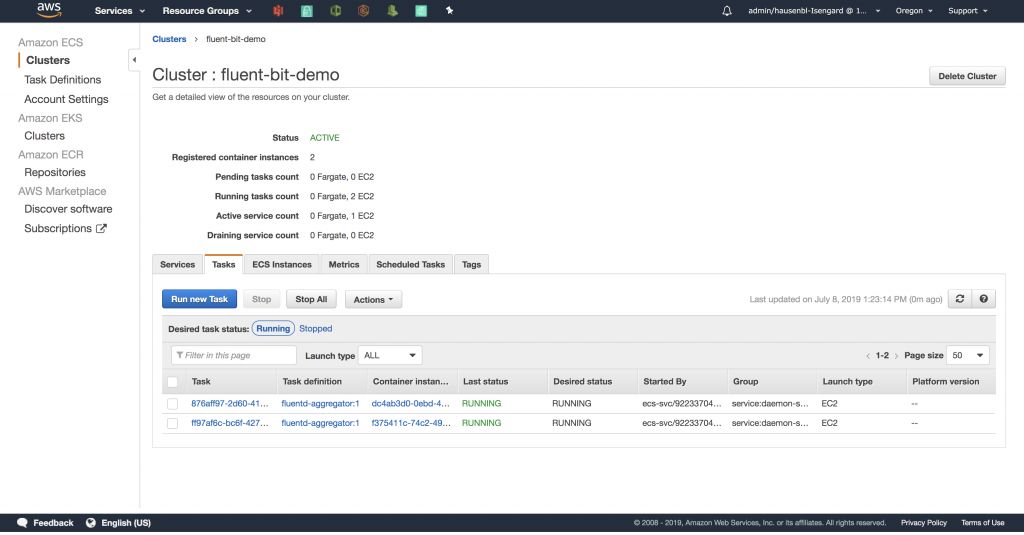The width and height of the screenshot is (1024, 535).
Task: Open the Launch type ALL dropdown
Action: [390, 355]
